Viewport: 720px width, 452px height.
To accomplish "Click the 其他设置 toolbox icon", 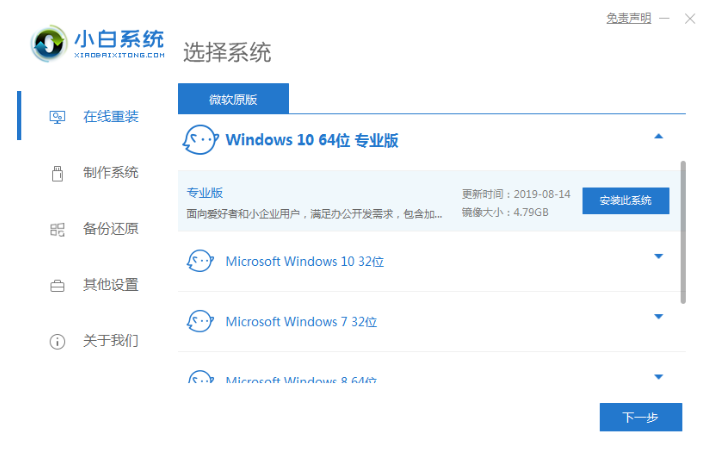I will (x=57, y=286).
